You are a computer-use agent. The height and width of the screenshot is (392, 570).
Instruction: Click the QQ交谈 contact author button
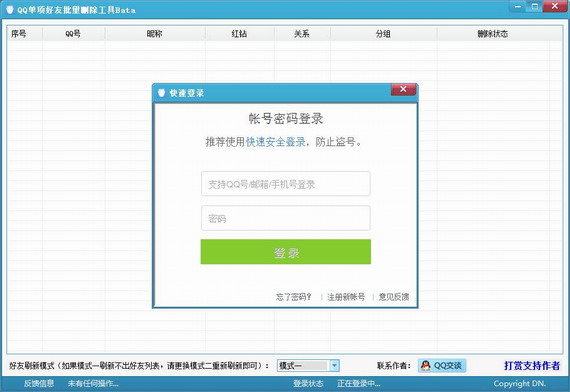pyautogui.click(x=442, y=365)
